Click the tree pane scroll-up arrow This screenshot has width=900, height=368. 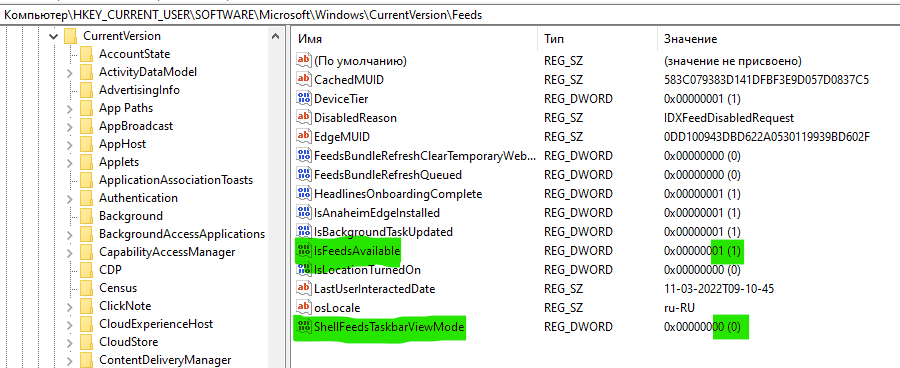coord(276,36)
